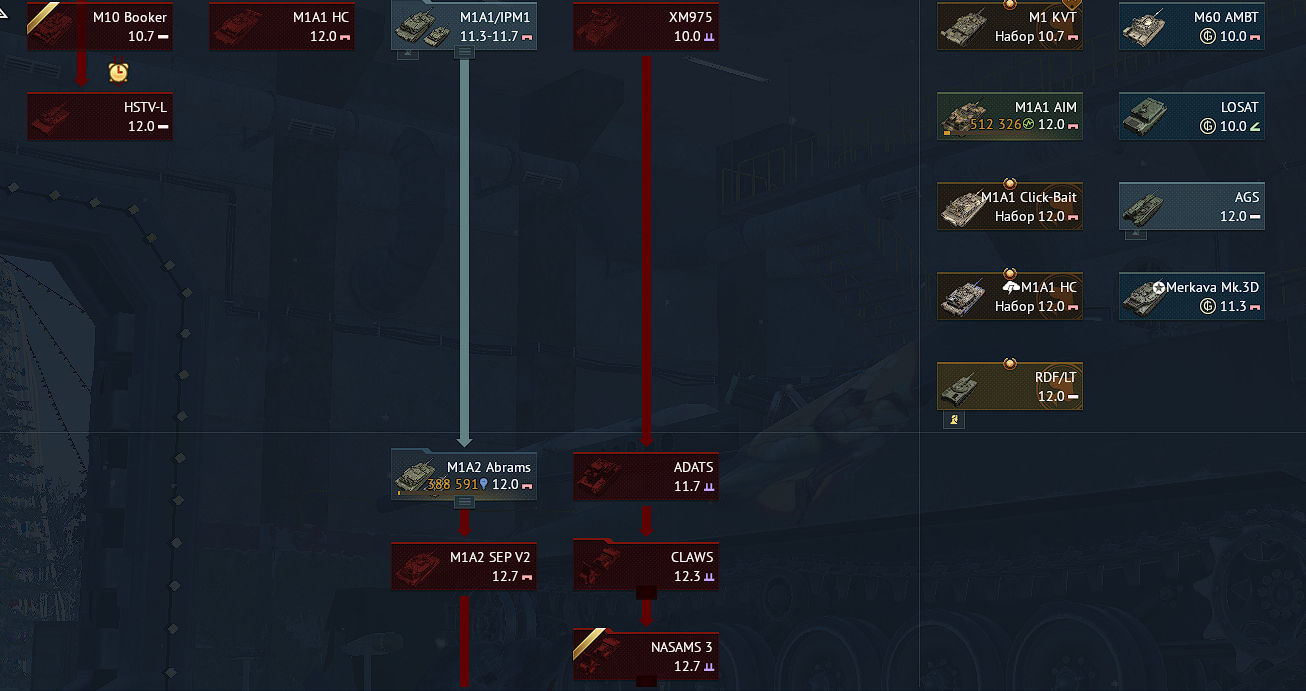Open the dark tab under the CLAWS card
Viewport: 1306px width, 691px height.
tap(646, 592)
